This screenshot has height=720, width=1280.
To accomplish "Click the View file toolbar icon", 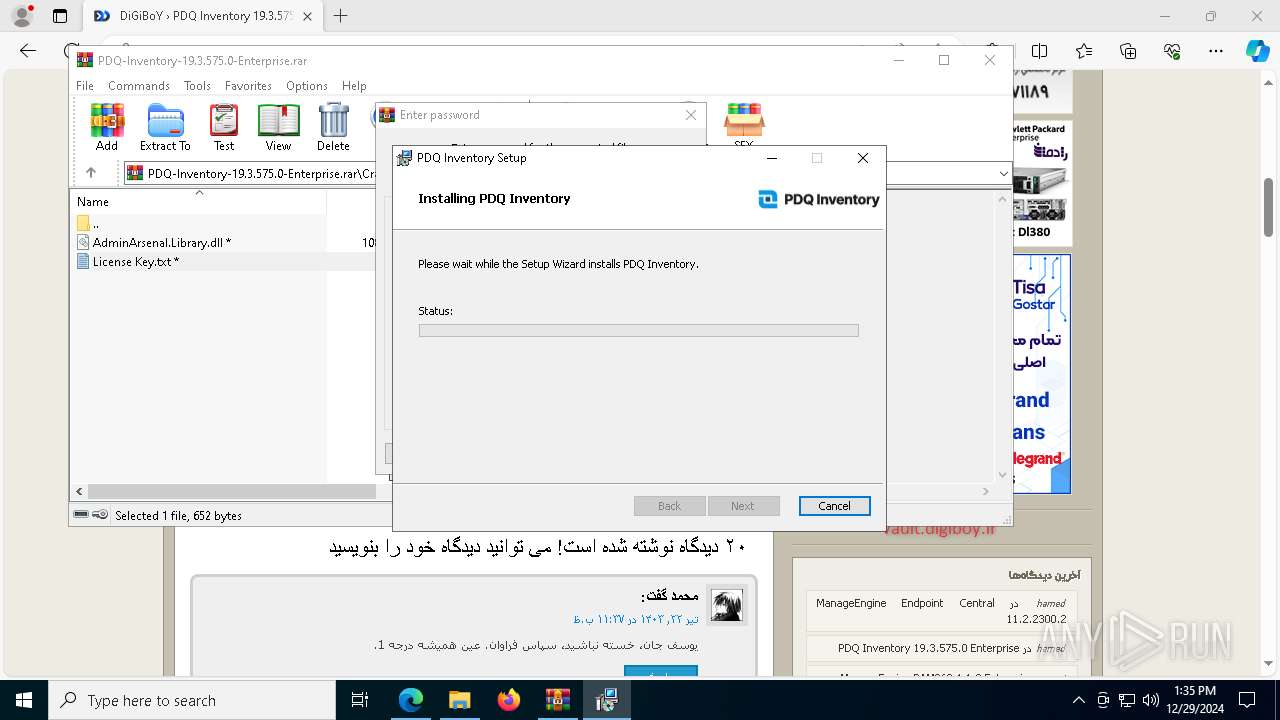I will tap(278, 127).
